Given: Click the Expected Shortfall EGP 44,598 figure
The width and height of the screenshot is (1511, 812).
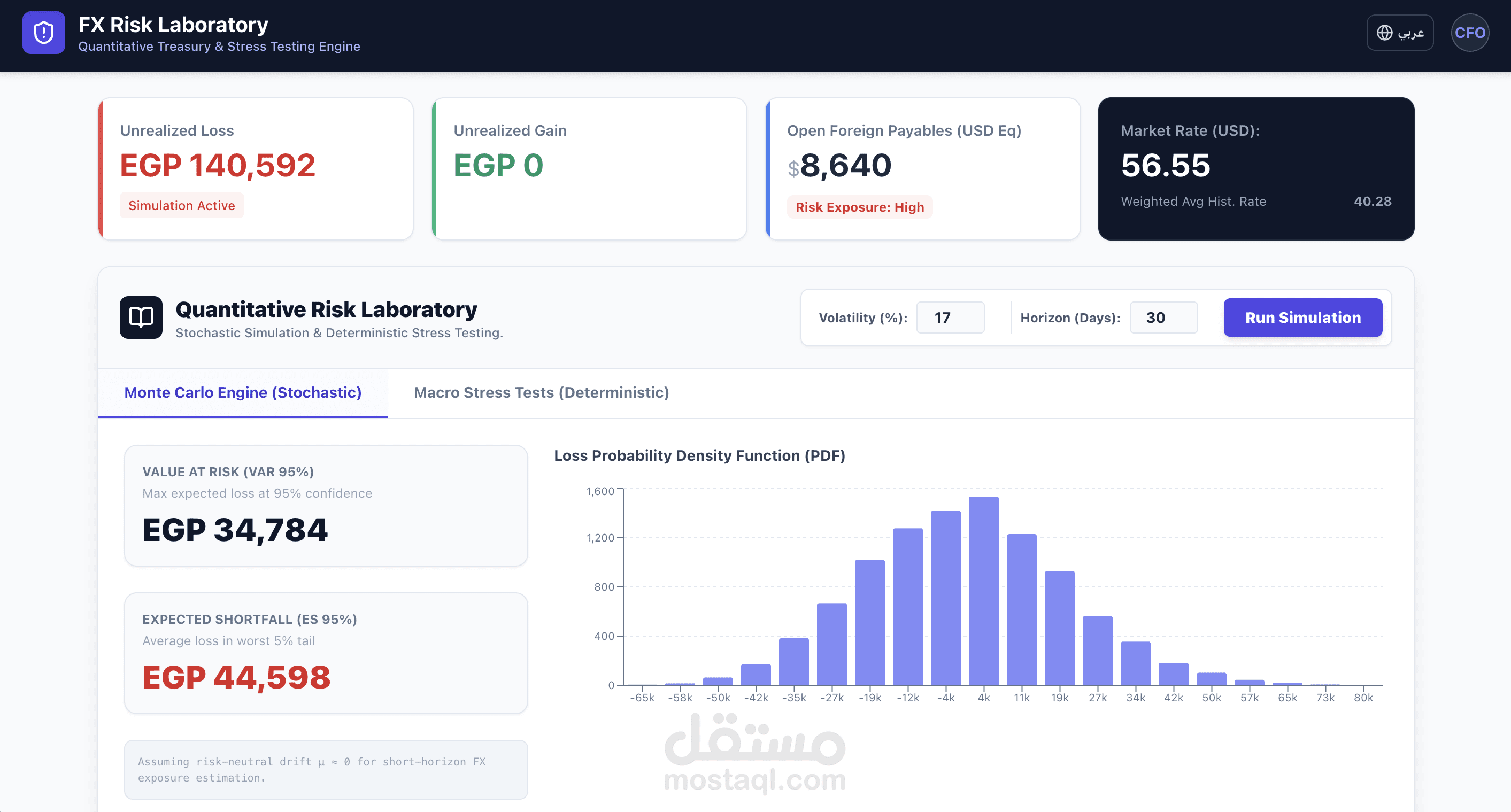Looking at the screenshot, I should 236,677.
